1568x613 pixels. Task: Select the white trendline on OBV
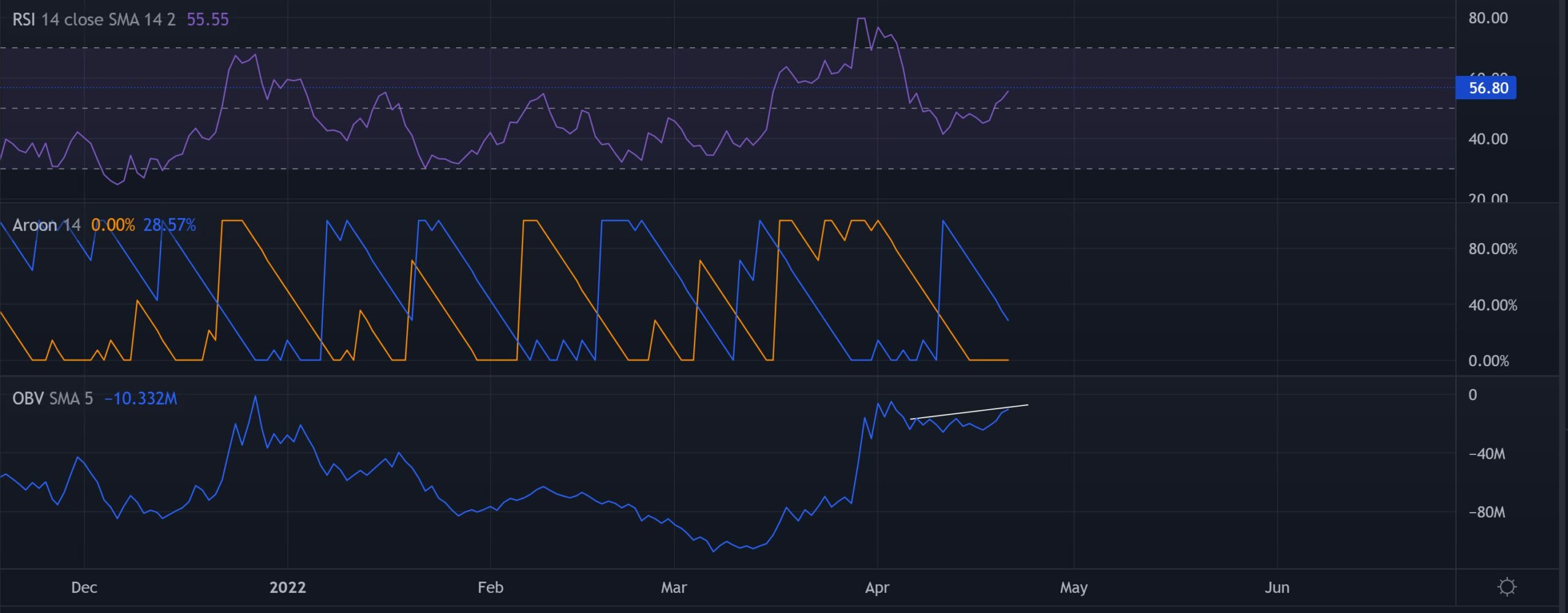coord(969,412)
